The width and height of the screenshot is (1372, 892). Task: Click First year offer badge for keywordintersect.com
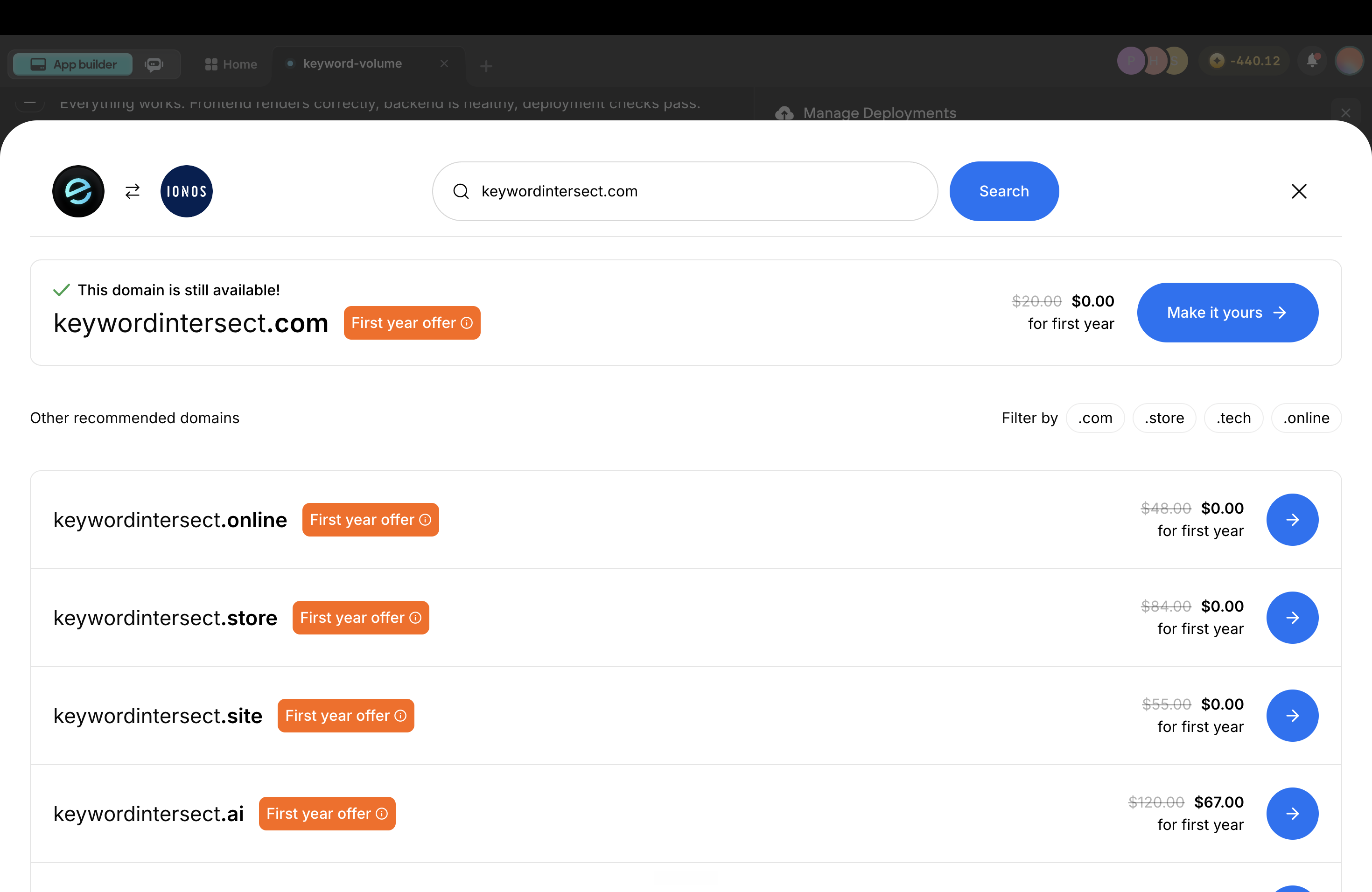coord(412,323)
